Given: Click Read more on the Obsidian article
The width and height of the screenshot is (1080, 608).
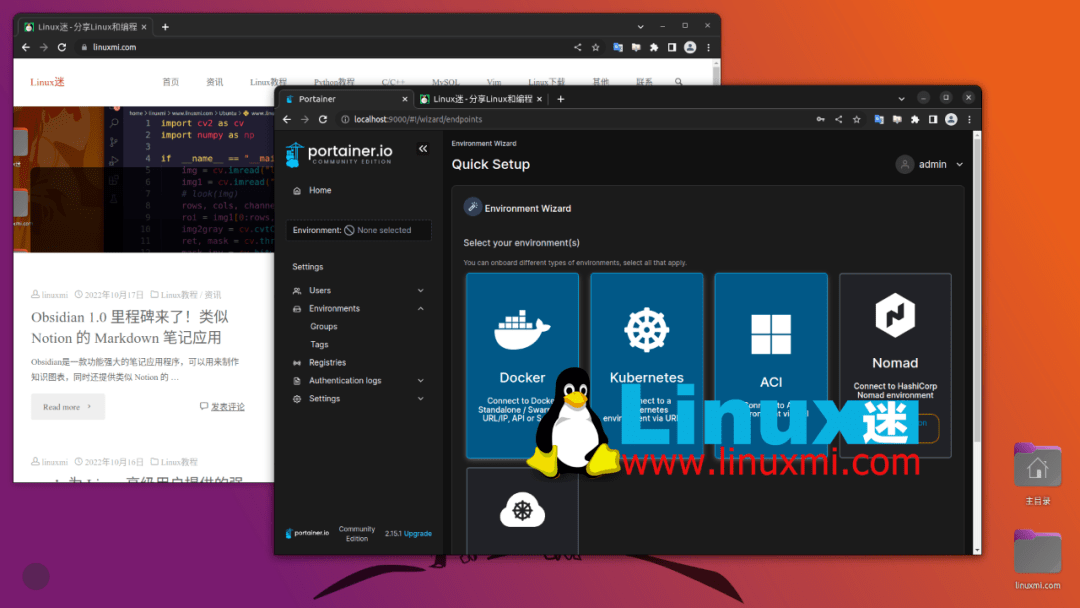Looking at the screenshot, I should [67, 407].
